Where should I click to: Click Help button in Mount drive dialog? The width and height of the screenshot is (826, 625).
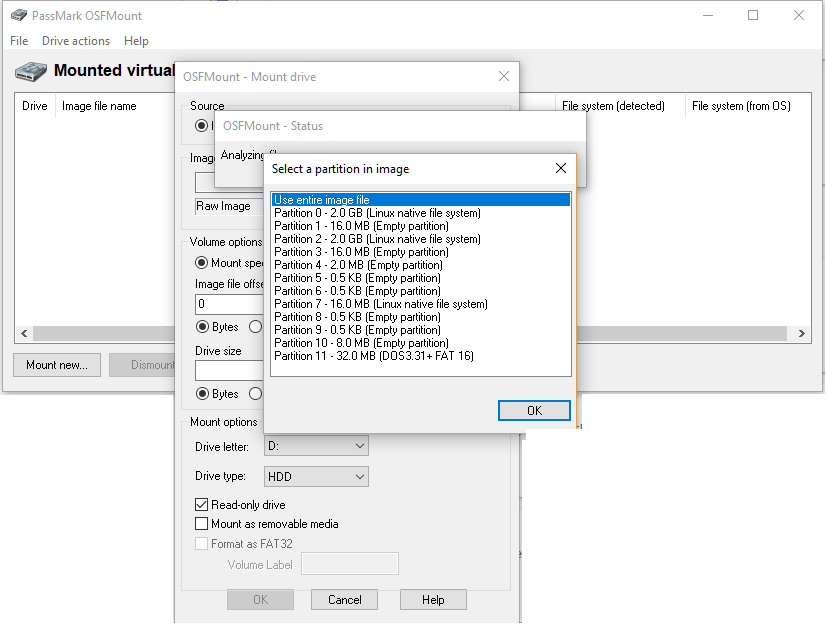[x=433, y=600]
